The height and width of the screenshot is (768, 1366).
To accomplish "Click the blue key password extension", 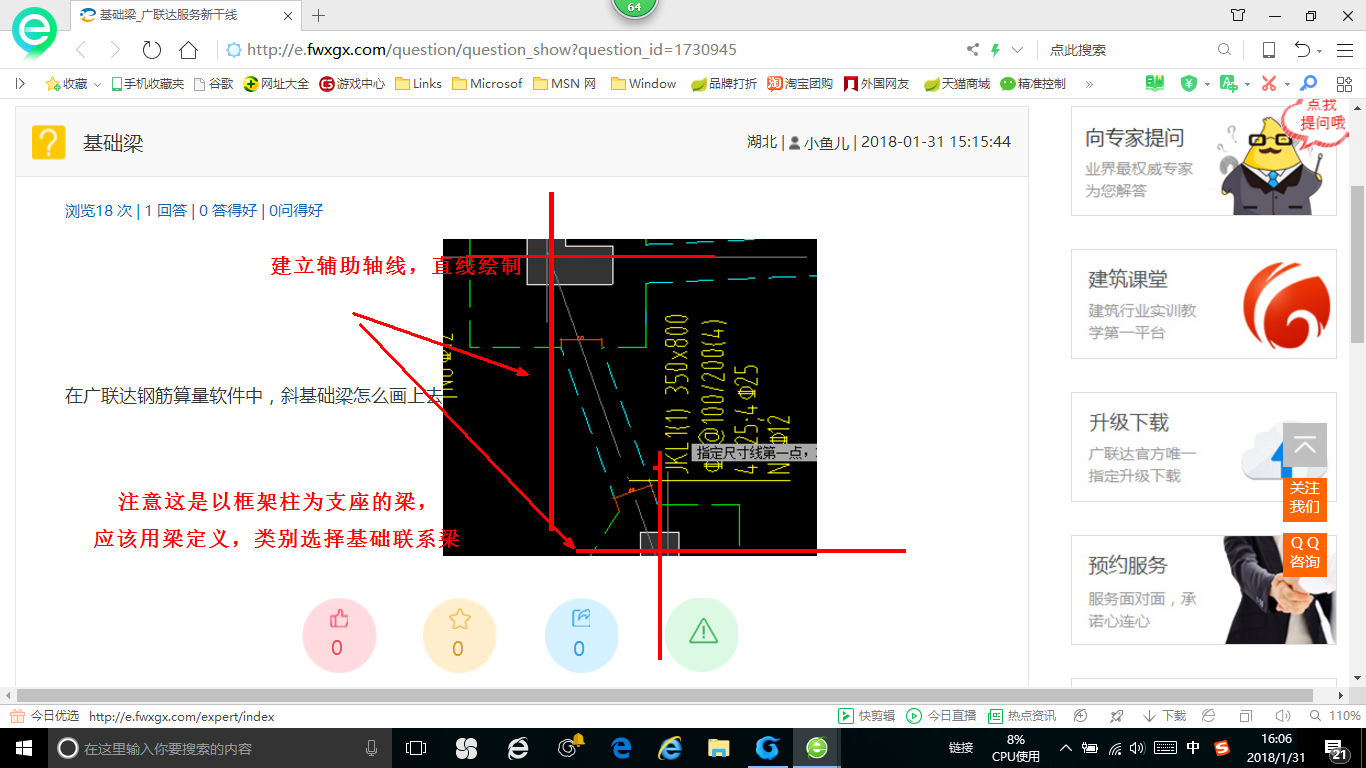I will click(x=1308, y=84).
